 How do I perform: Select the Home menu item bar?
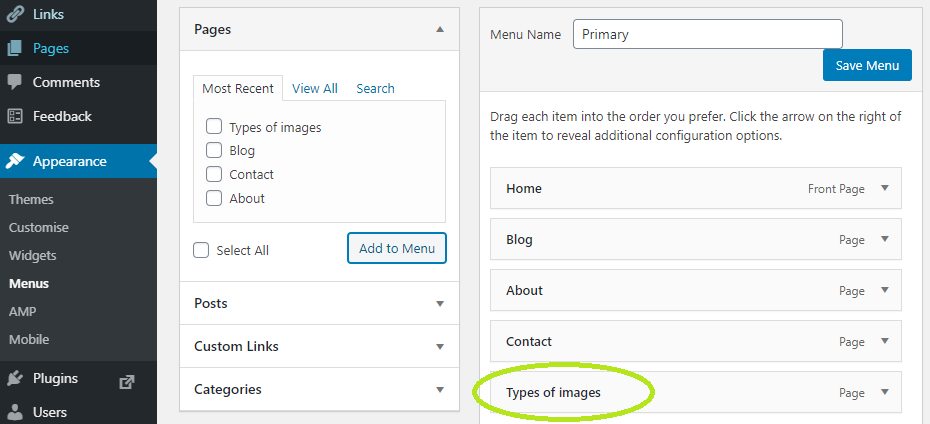coord(696,188)
